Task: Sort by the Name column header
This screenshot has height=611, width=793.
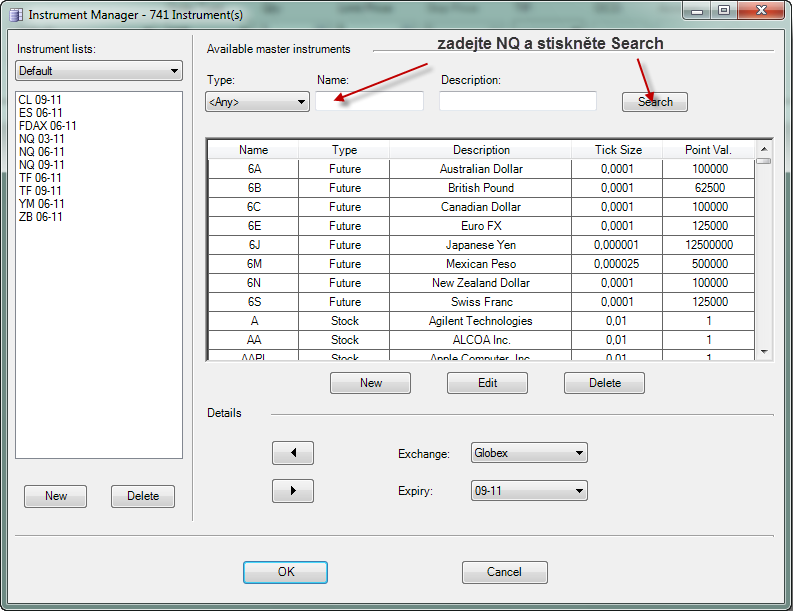Action: [x=253, y=150]
